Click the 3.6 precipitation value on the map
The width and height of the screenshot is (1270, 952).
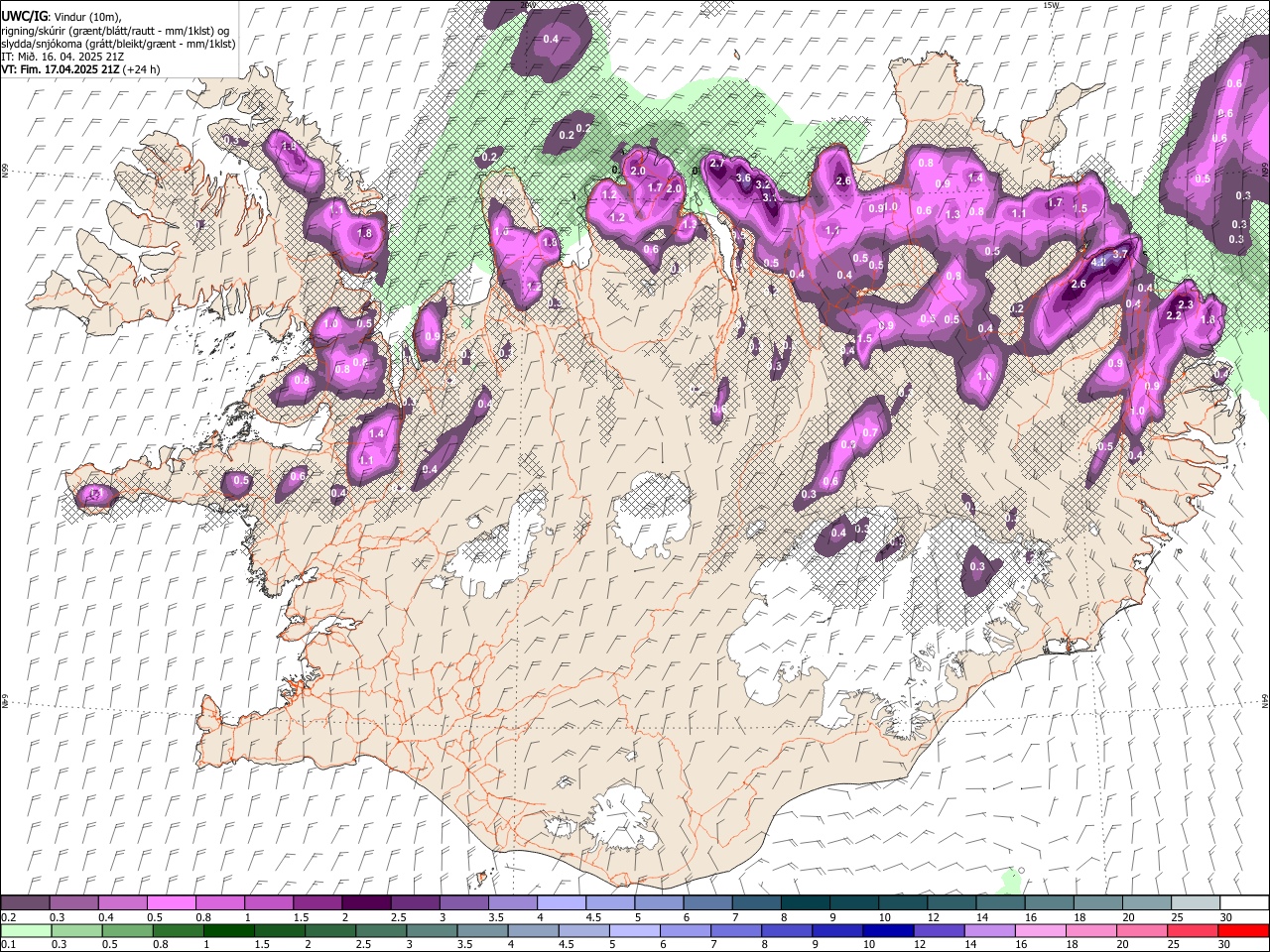pos(743,178)
